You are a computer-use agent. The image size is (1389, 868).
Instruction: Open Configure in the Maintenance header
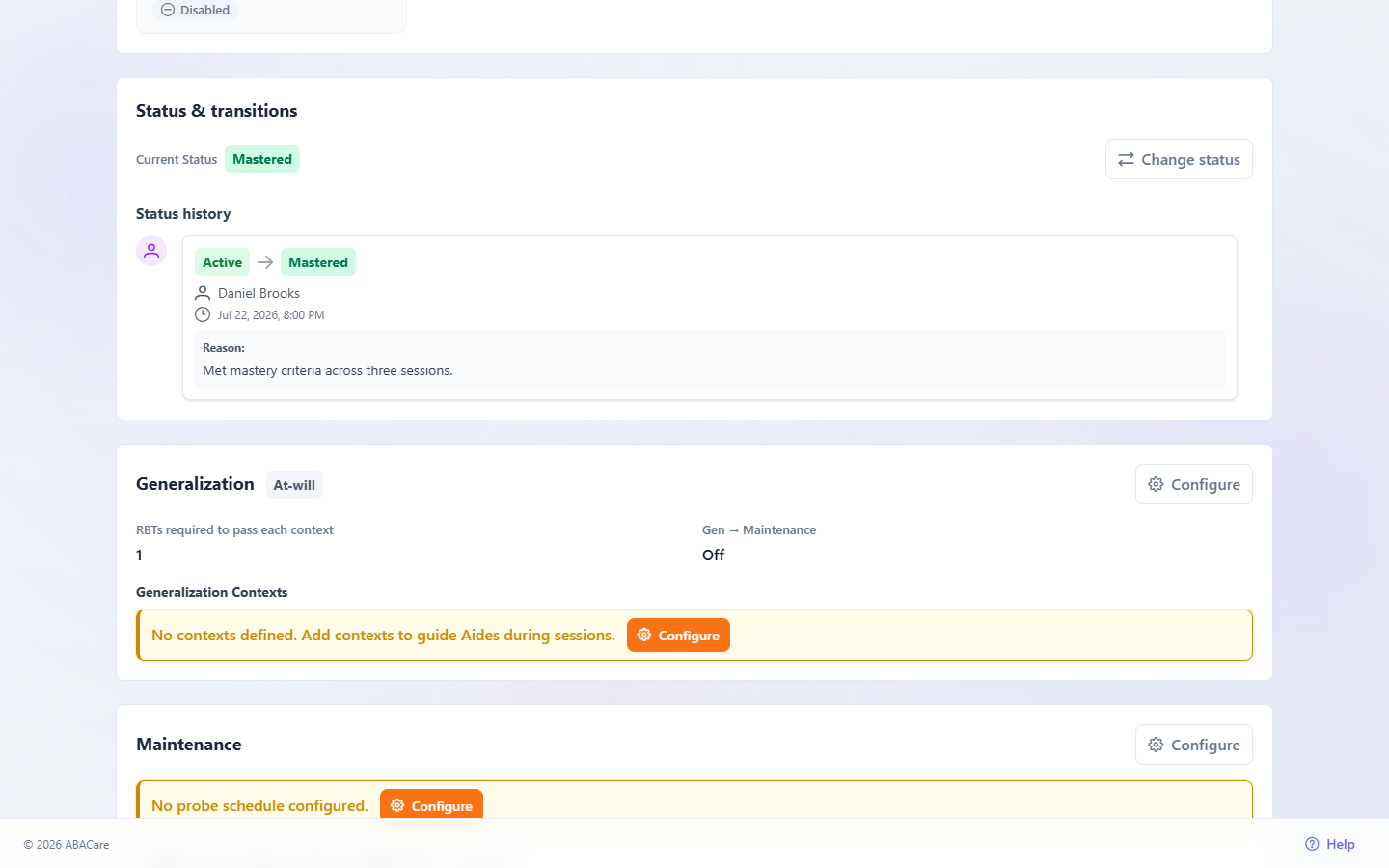click(x=1194, y=745)
